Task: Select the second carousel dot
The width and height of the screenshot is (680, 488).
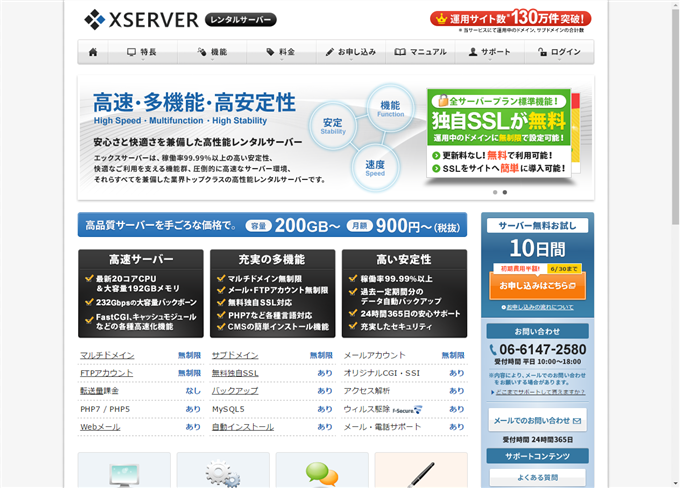Action: coord(505,192)
